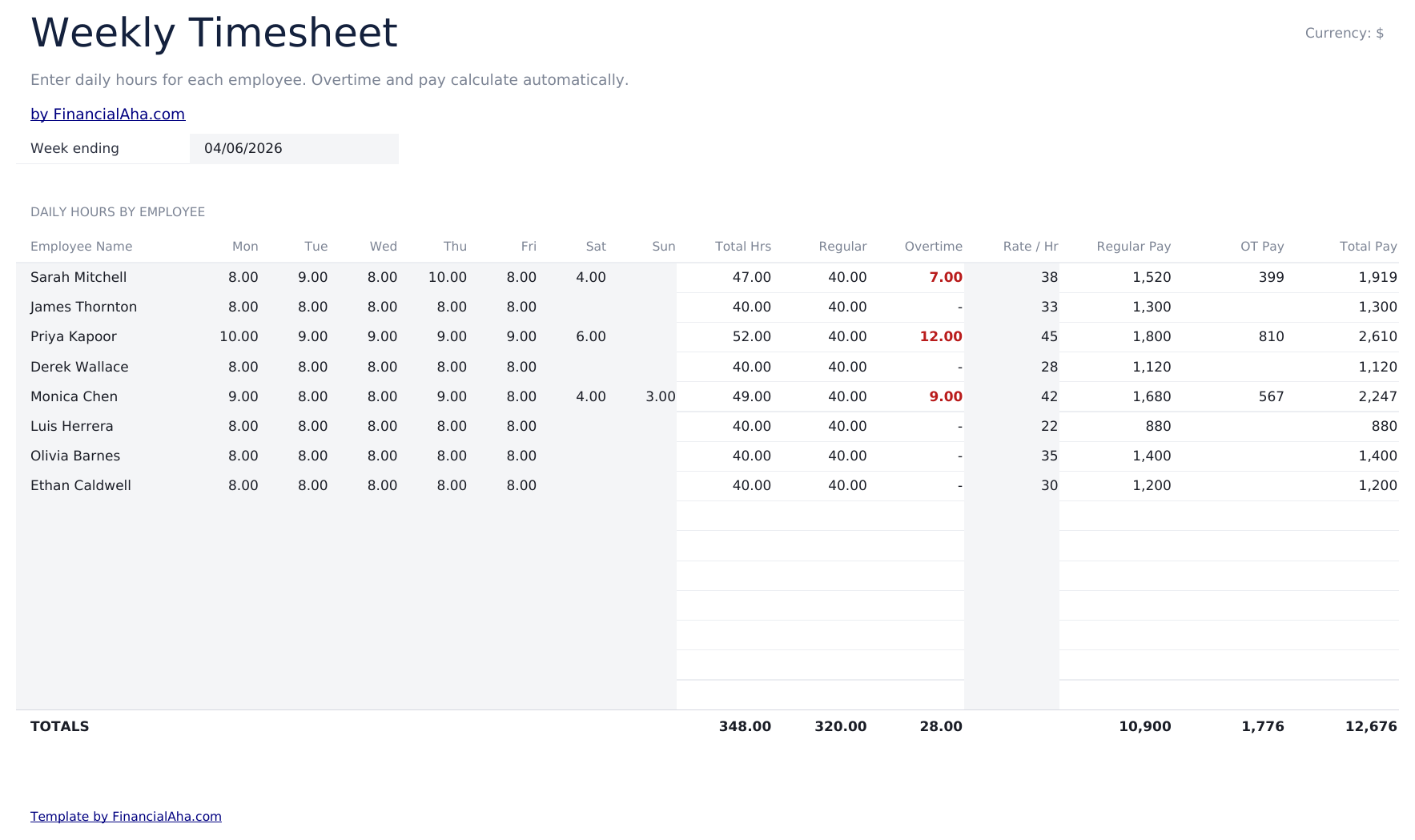The width and height of the screenshot is (1415, 840).
Task: Select Monica Chen's total pay 2,247
Action: (x=1377, y=396)
